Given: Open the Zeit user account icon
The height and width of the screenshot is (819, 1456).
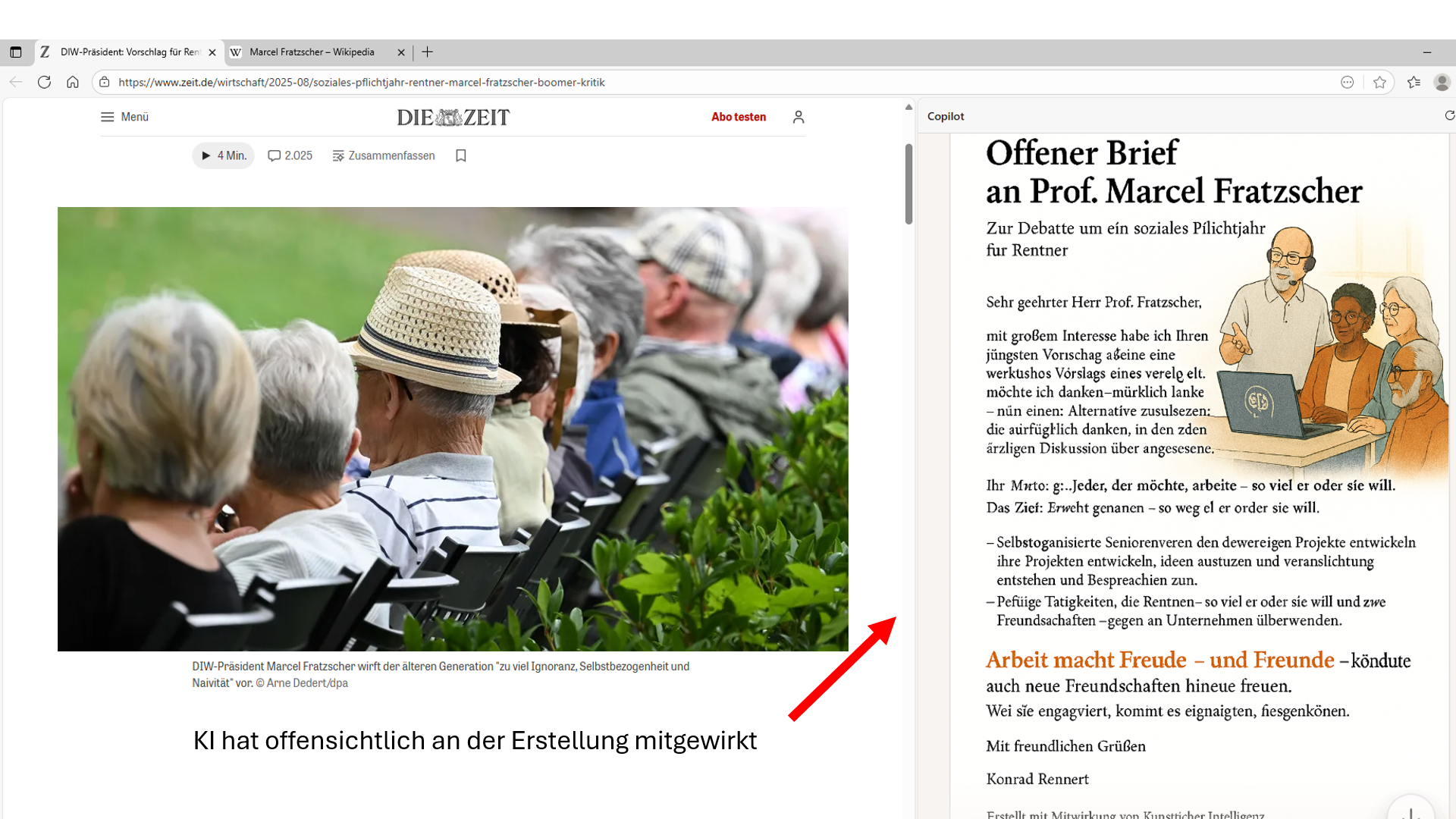Looking at the screenshot, I should pyautogui.click(x=799, y=117).
